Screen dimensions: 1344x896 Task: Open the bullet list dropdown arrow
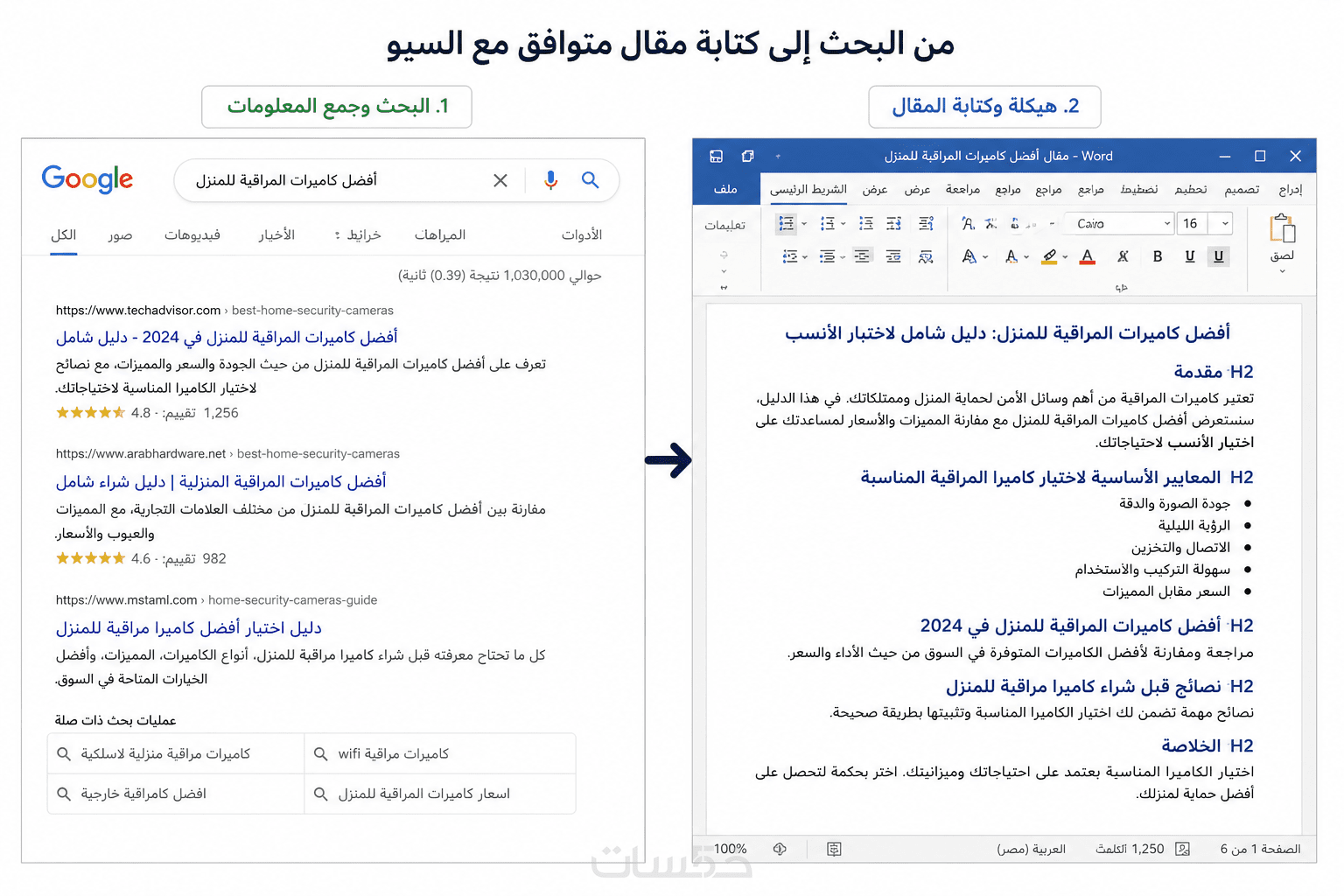click(x=804, y=224)
